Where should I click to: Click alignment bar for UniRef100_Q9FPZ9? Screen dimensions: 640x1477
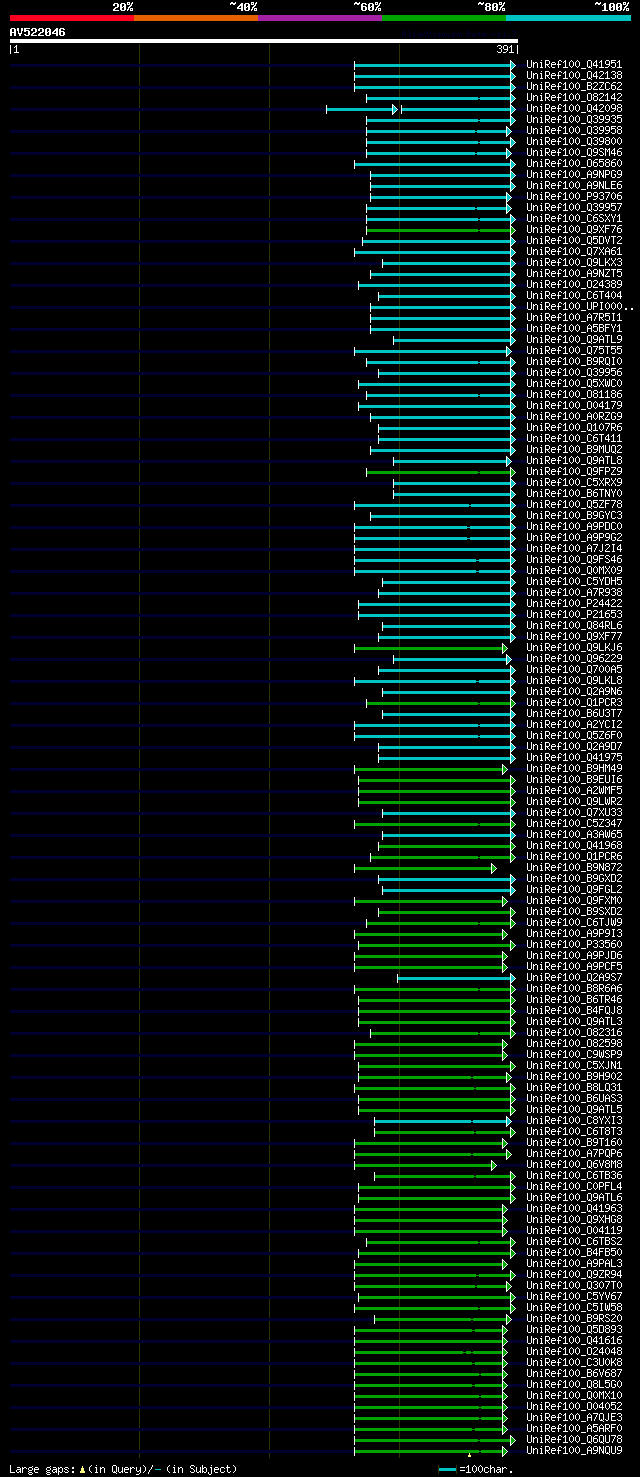pos(440,471)
